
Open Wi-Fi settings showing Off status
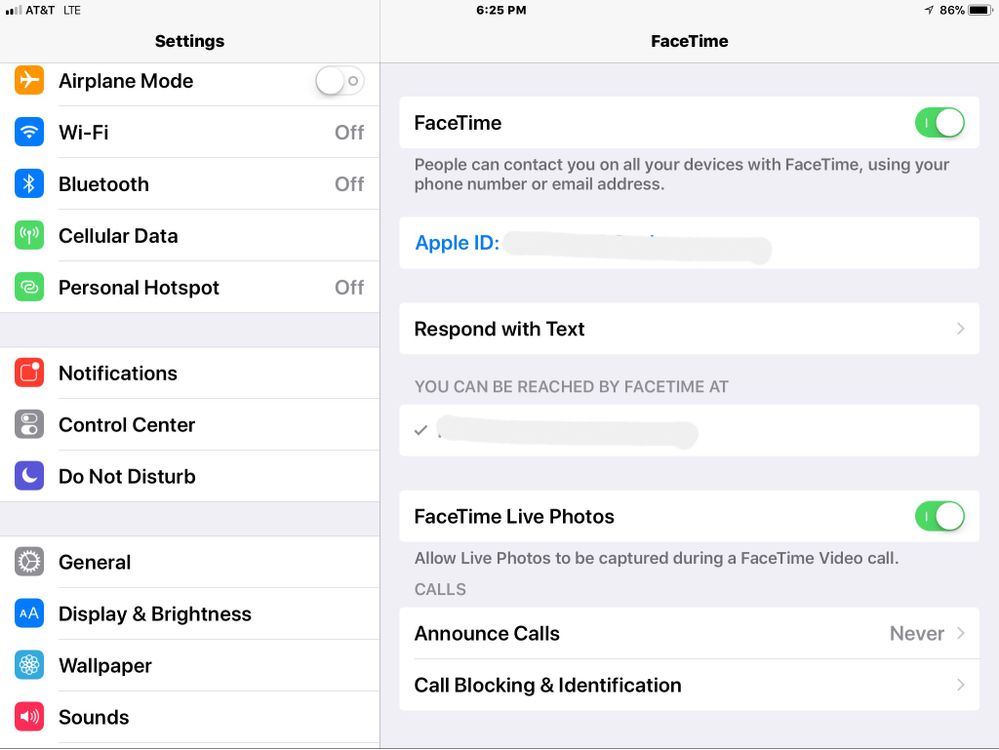click(190, 132)
